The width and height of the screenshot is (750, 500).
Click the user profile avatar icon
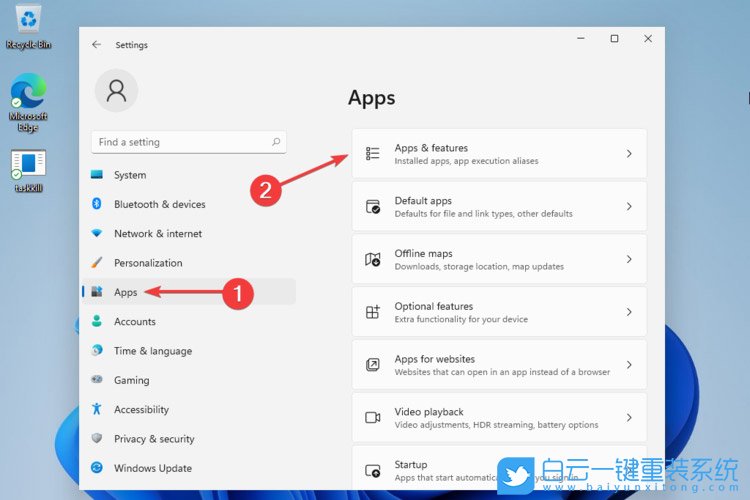click(116, 91)
